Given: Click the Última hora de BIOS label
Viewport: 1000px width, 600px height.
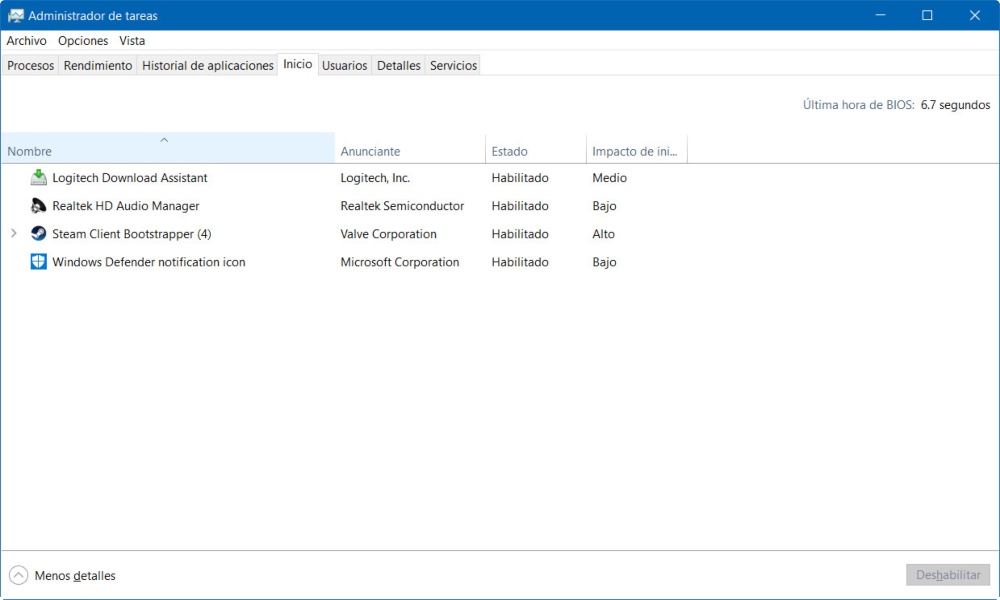Looking at the screenshot, I should pos(858,105).
